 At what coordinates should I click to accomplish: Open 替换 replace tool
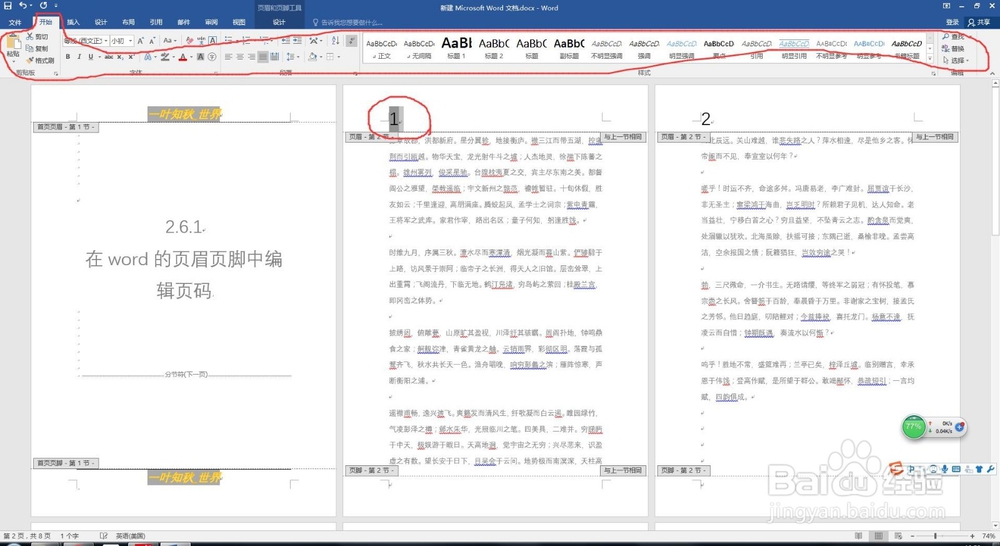954,48
